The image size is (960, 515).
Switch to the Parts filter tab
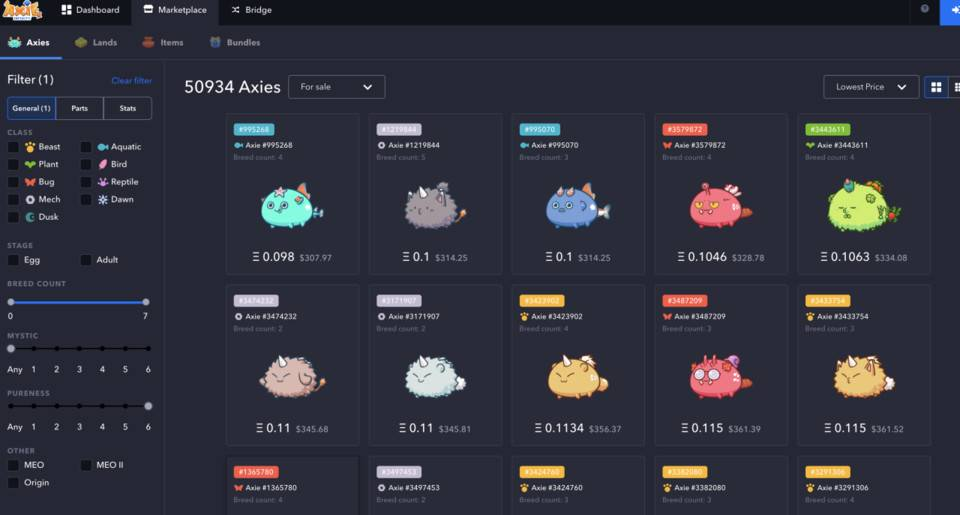coord(79,108)
